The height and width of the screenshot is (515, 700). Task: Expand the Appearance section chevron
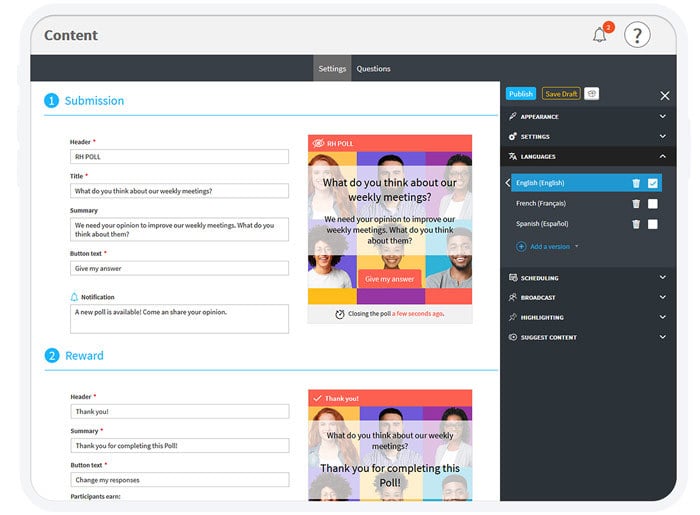tap(662, 116)
